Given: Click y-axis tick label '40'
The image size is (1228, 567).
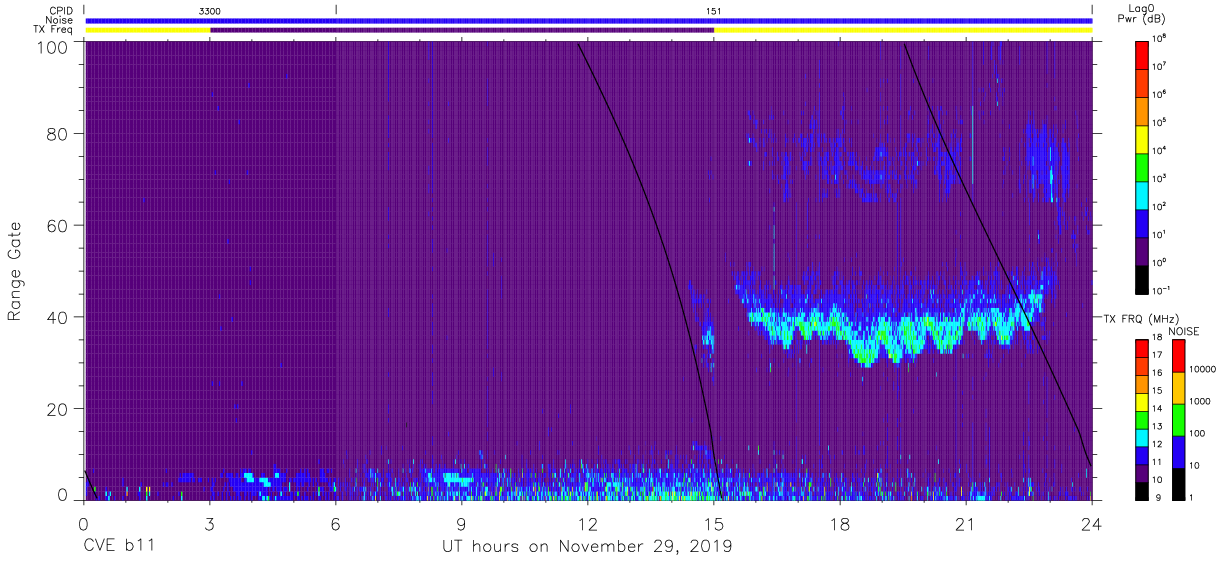Looking at the screenshot, I should pyautogui.click(x=56, y=317).
